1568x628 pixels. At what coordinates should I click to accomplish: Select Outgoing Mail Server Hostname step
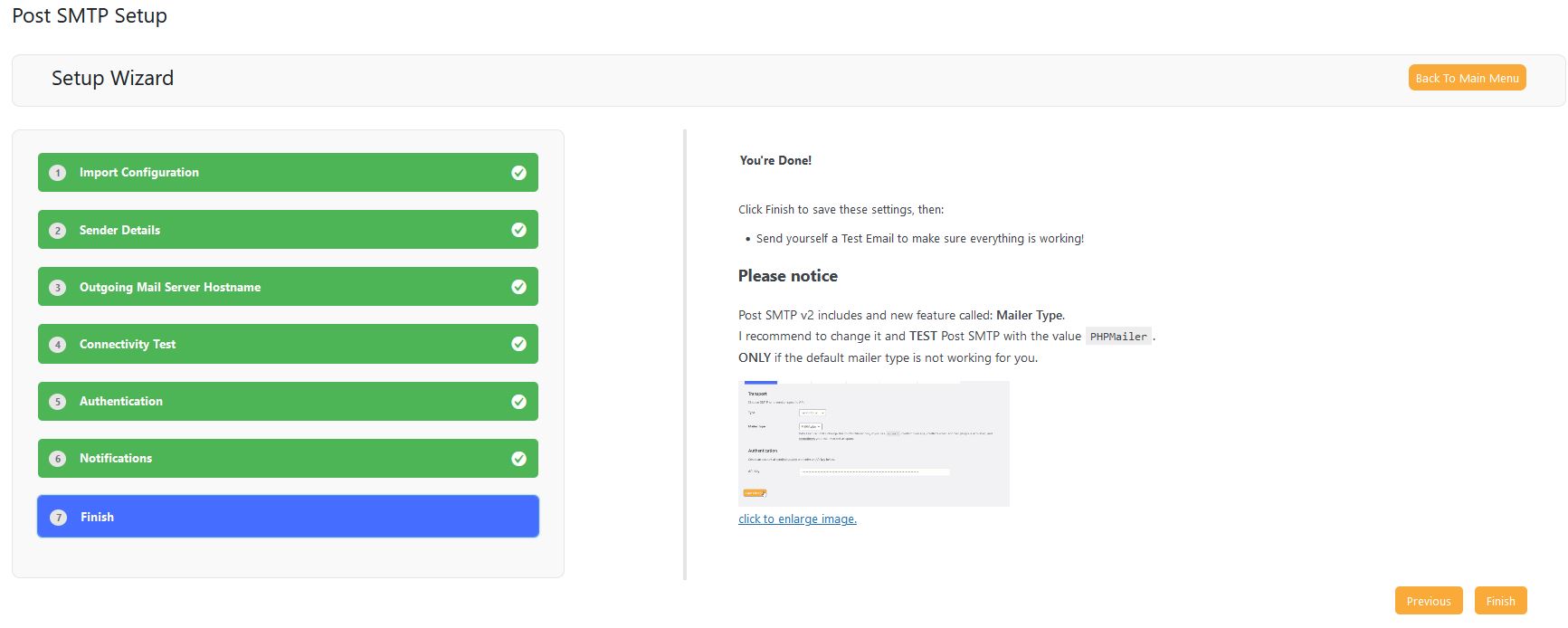[x=288, y=287]
